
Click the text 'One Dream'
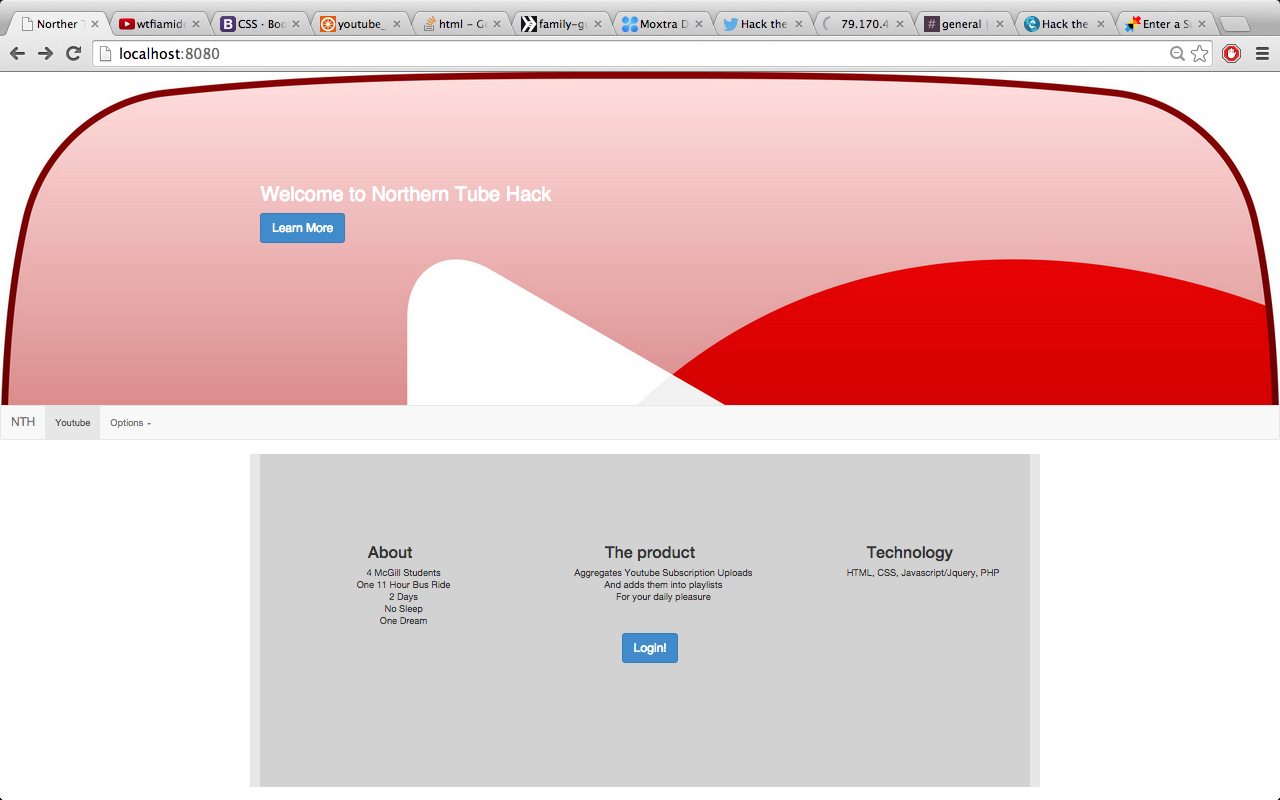404,621
